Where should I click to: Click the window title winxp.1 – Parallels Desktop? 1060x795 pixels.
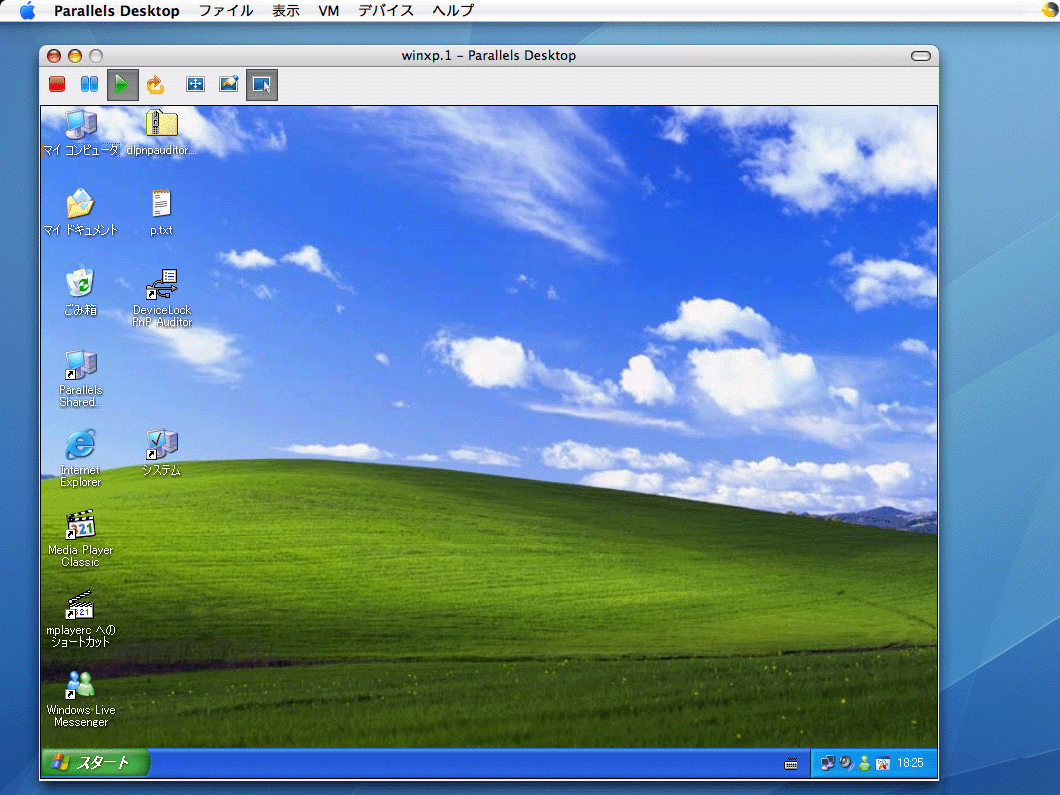(x=489, y=55)
